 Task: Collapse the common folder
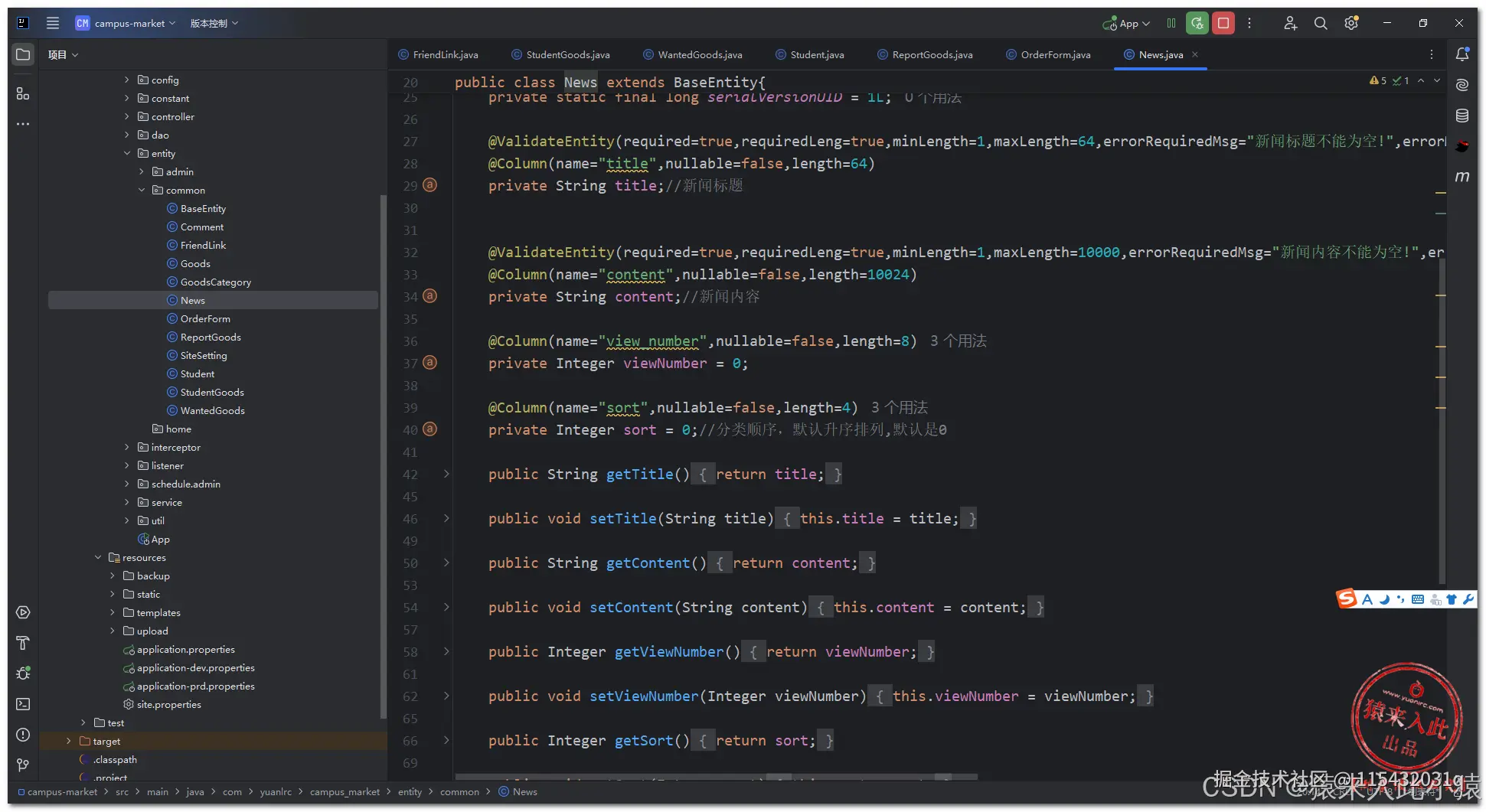[142, 190]
